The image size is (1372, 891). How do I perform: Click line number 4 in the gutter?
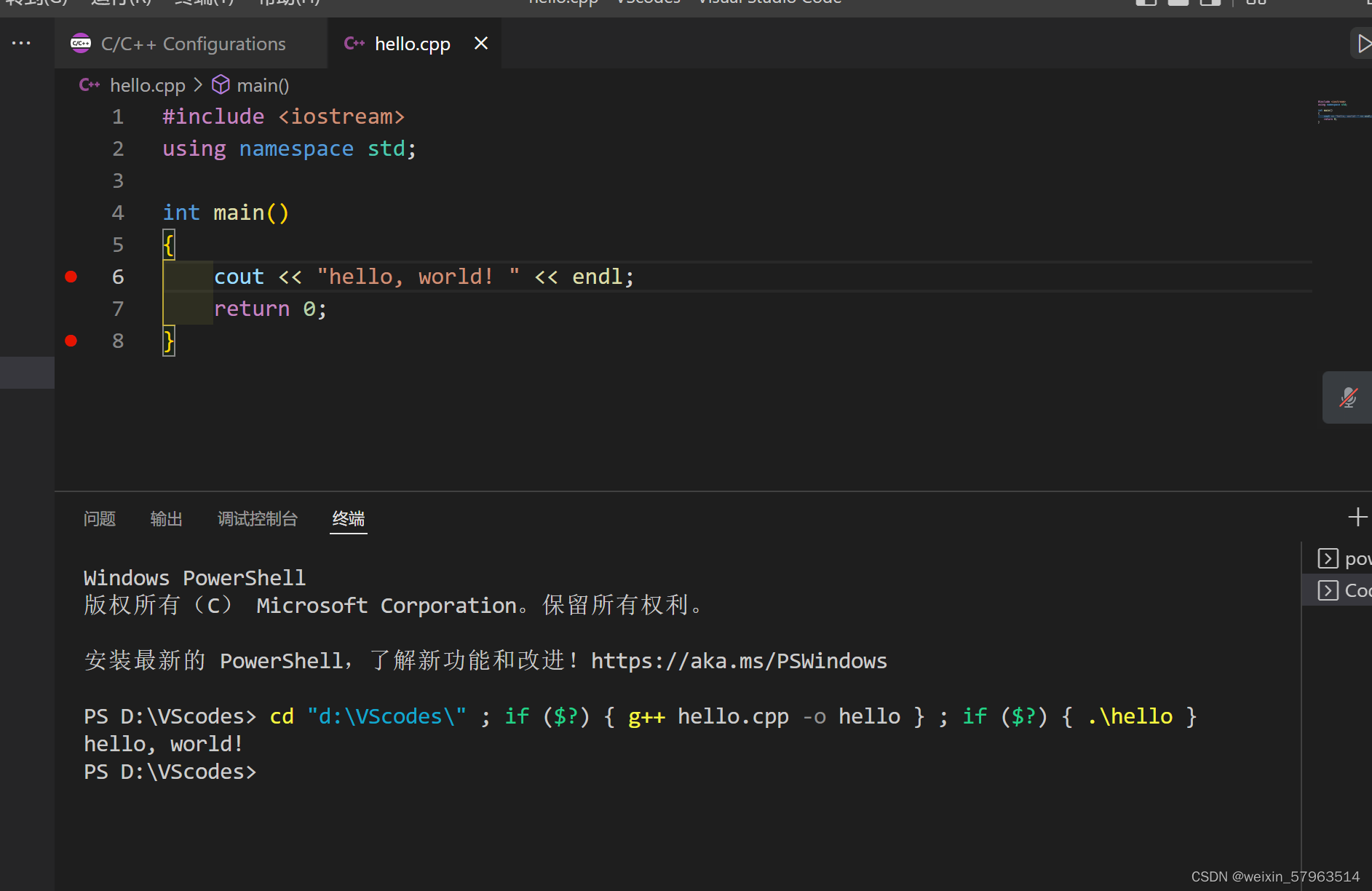coord(118,213)
